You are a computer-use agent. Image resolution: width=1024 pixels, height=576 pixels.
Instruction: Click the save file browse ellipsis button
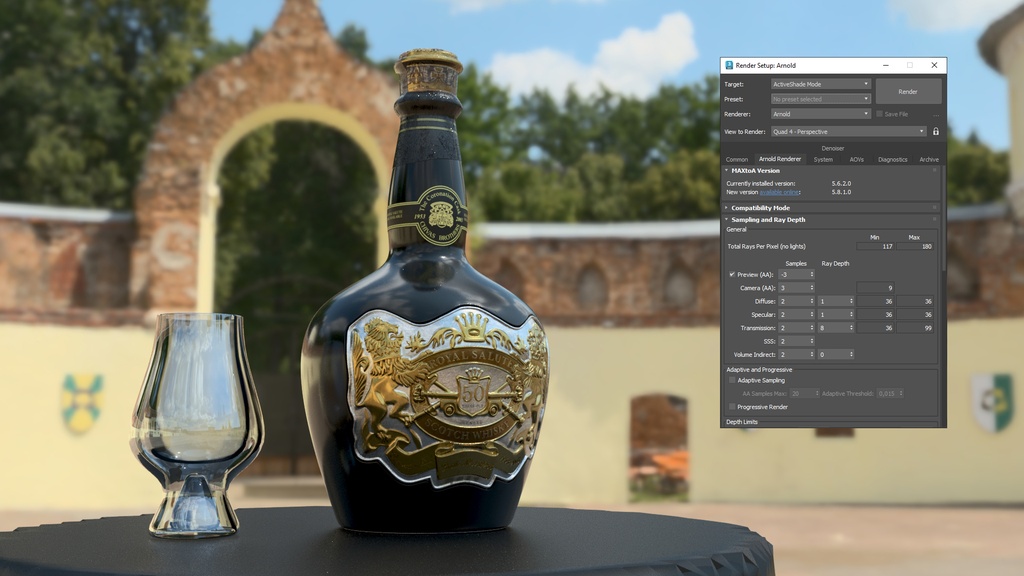[x=935, y=114]
